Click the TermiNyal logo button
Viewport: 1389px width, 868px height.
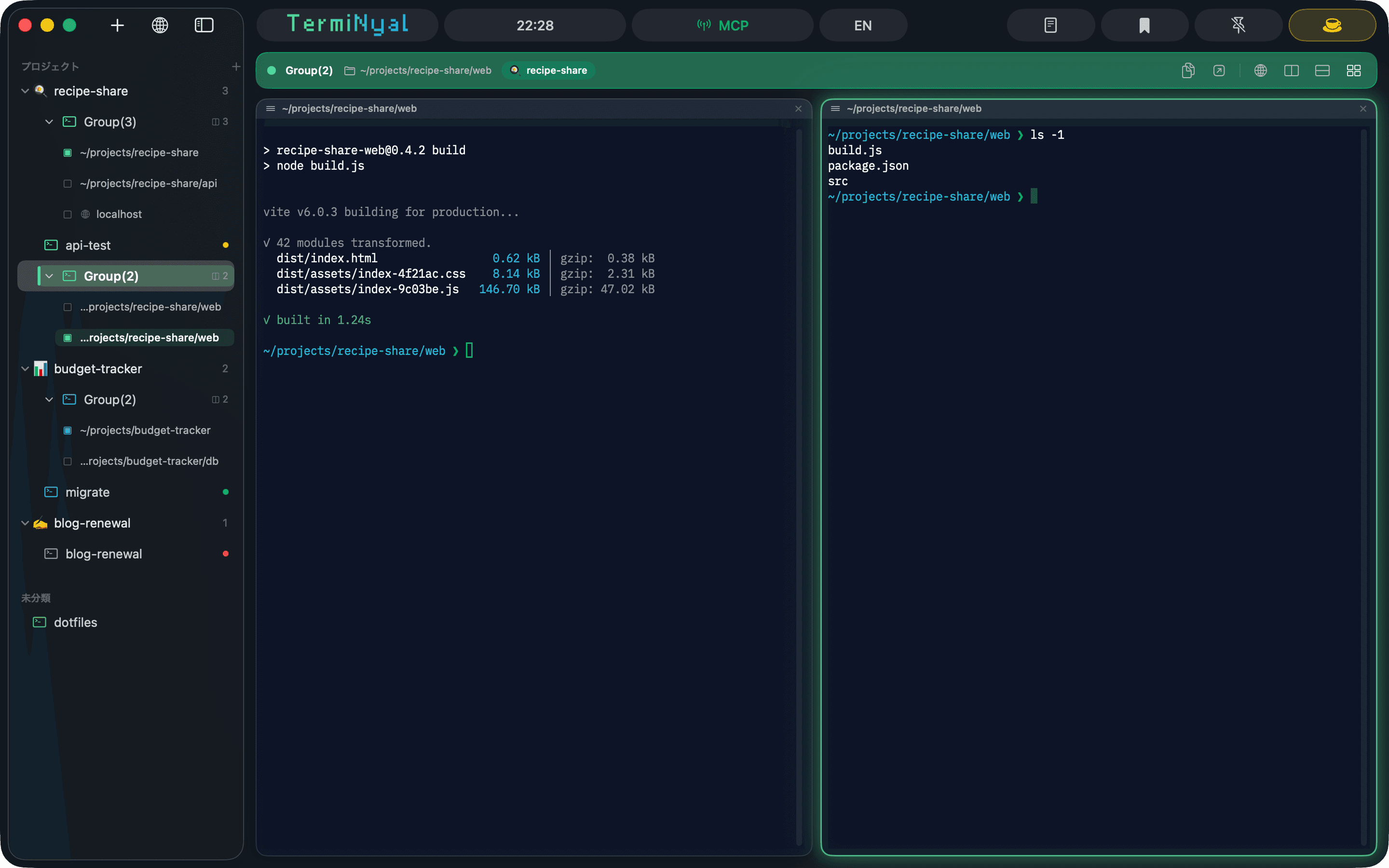tap(347, 25)
